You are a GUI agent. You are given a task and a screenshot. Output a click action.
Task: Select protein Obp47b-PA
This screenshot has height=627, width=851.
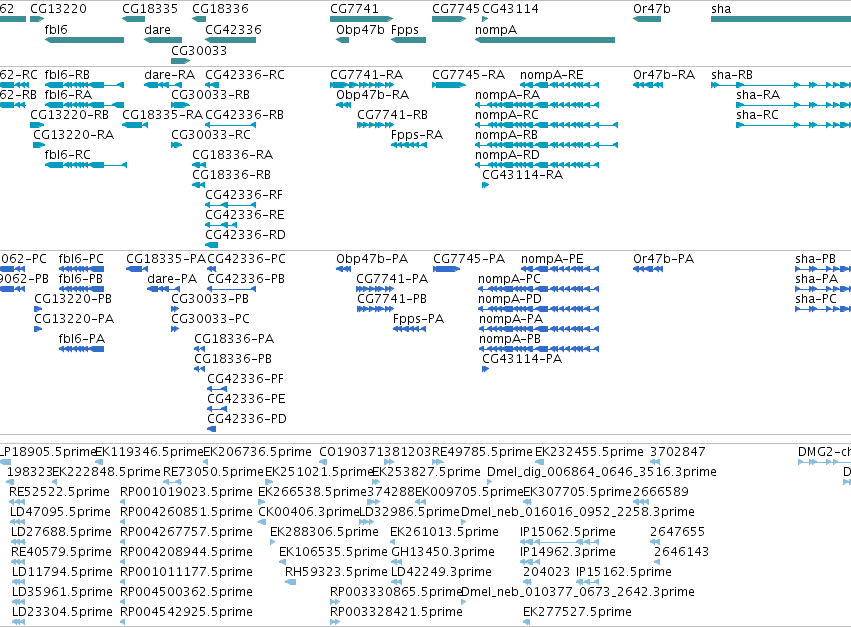(372, 258)
